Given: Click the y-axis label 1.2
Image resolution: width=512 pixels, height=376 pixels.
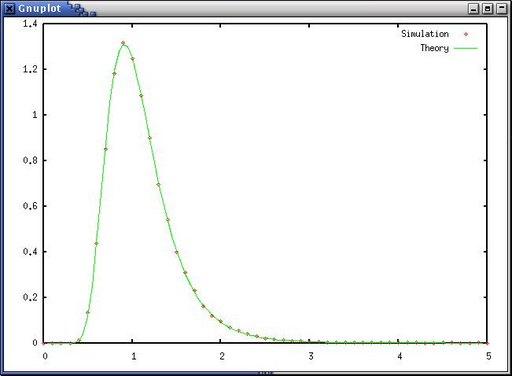Looking at the screenshot, I should tap(30, 69).
